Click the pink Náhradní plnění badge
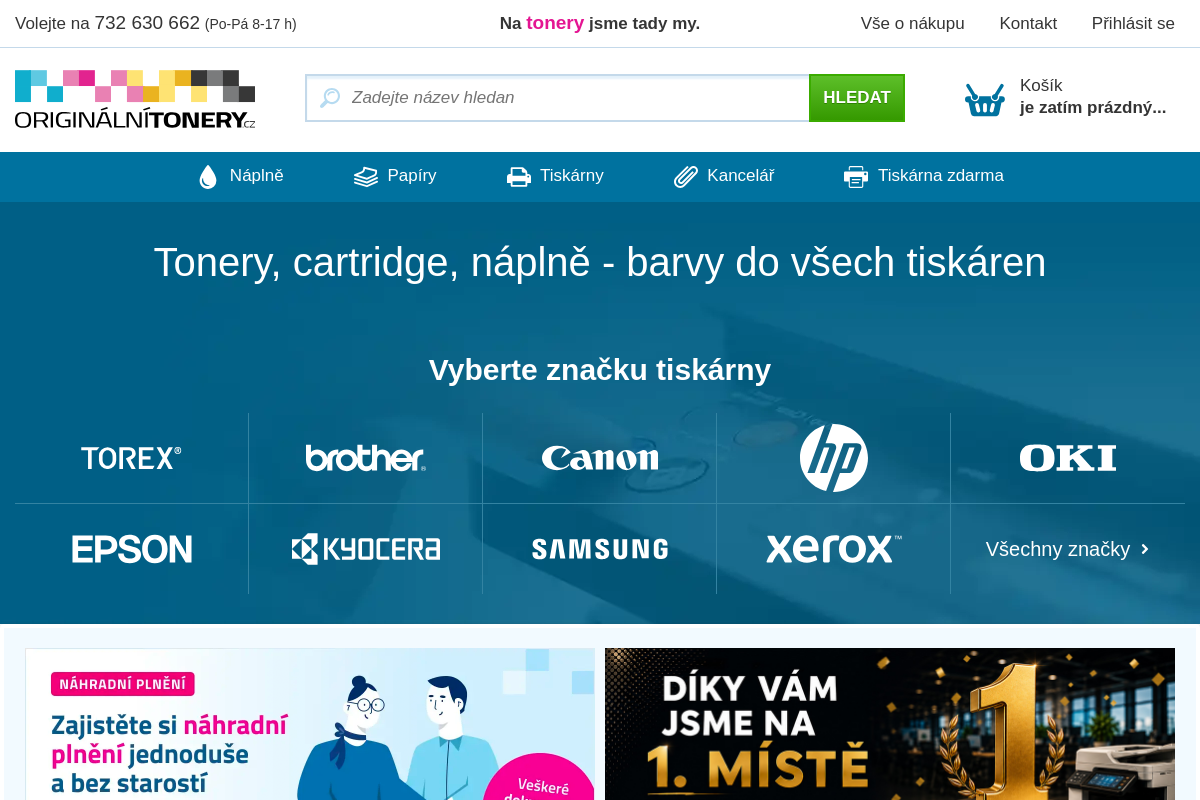The height and width of the screenshot is (800, 1200). [123, 684]
